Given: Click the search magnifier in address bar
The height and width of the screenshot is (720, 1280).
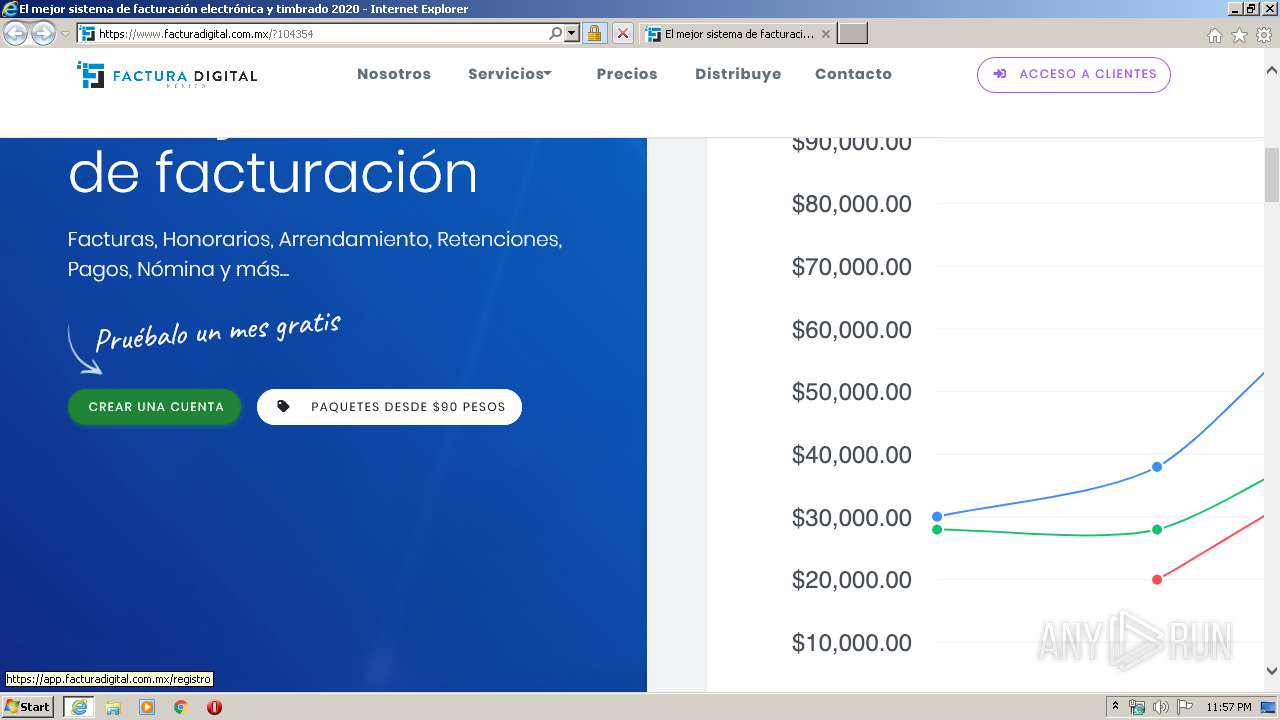Looking at the screenshot, I should pos(556,34).
